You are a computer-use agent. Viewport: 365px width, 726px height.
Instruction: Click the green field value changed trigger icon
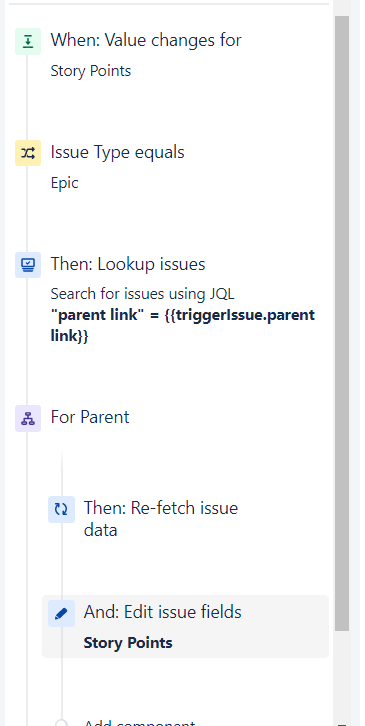[28, 42]
